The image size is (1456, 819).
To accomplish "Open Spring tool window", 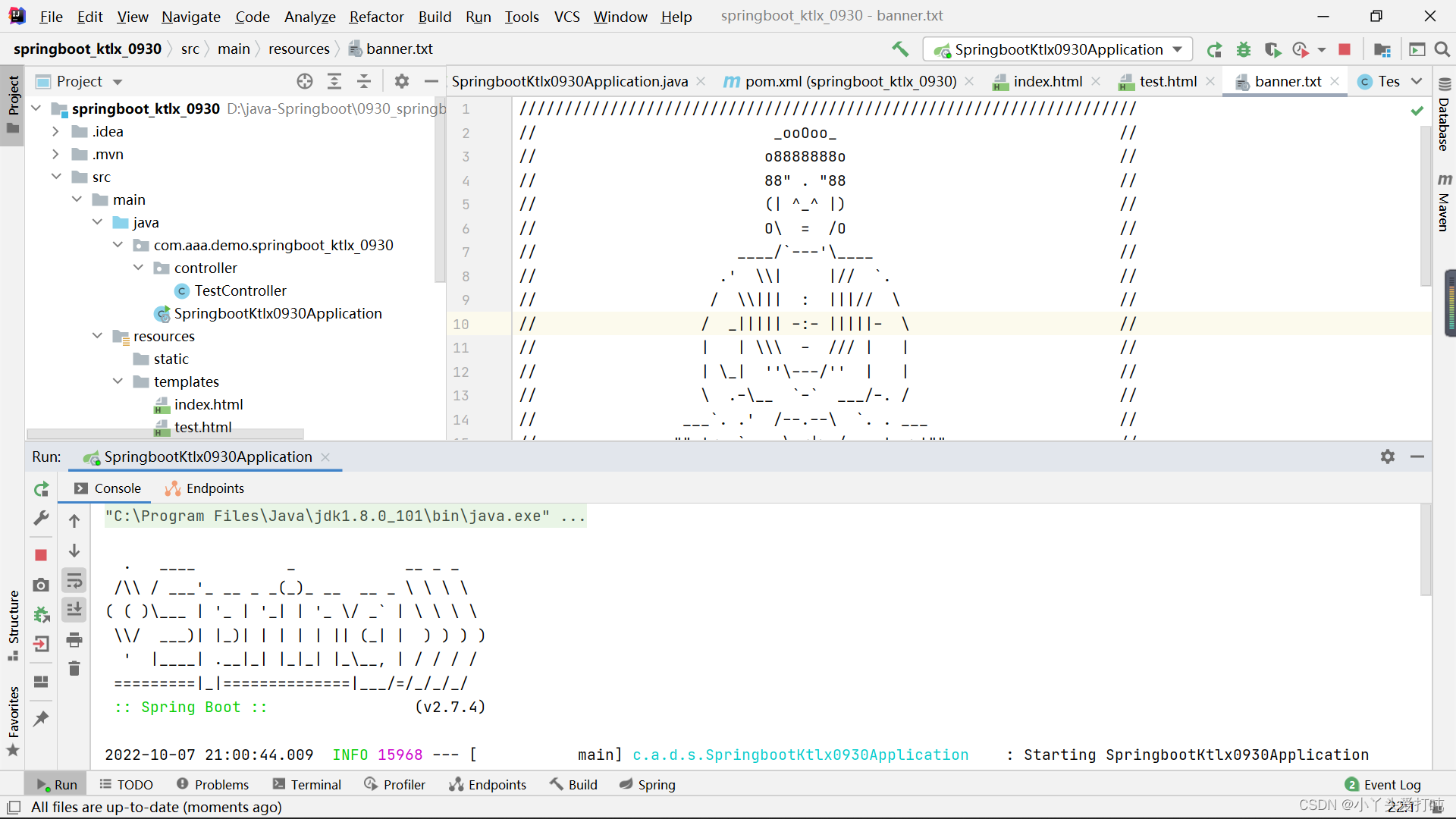I will point(648,784).
